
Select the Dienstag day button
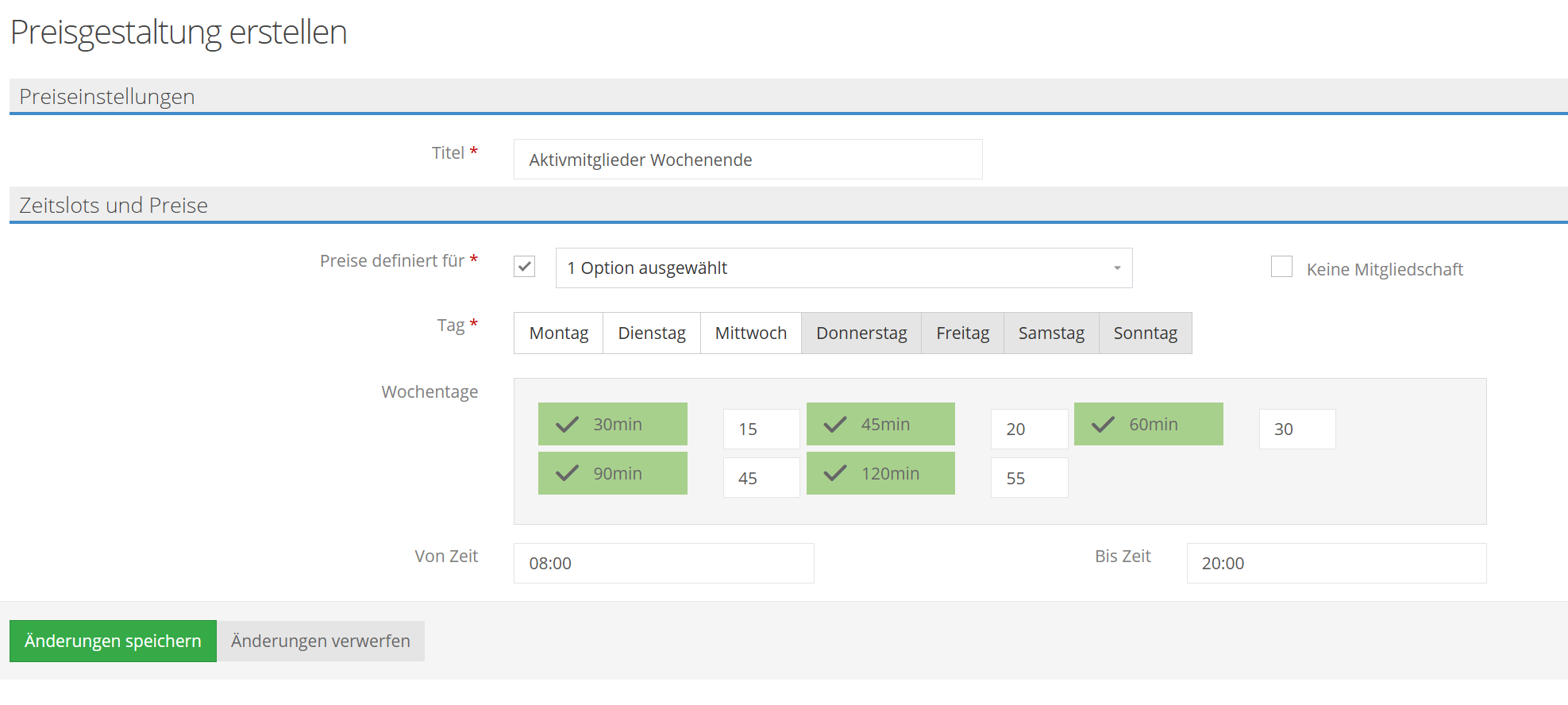coord(651,333)
